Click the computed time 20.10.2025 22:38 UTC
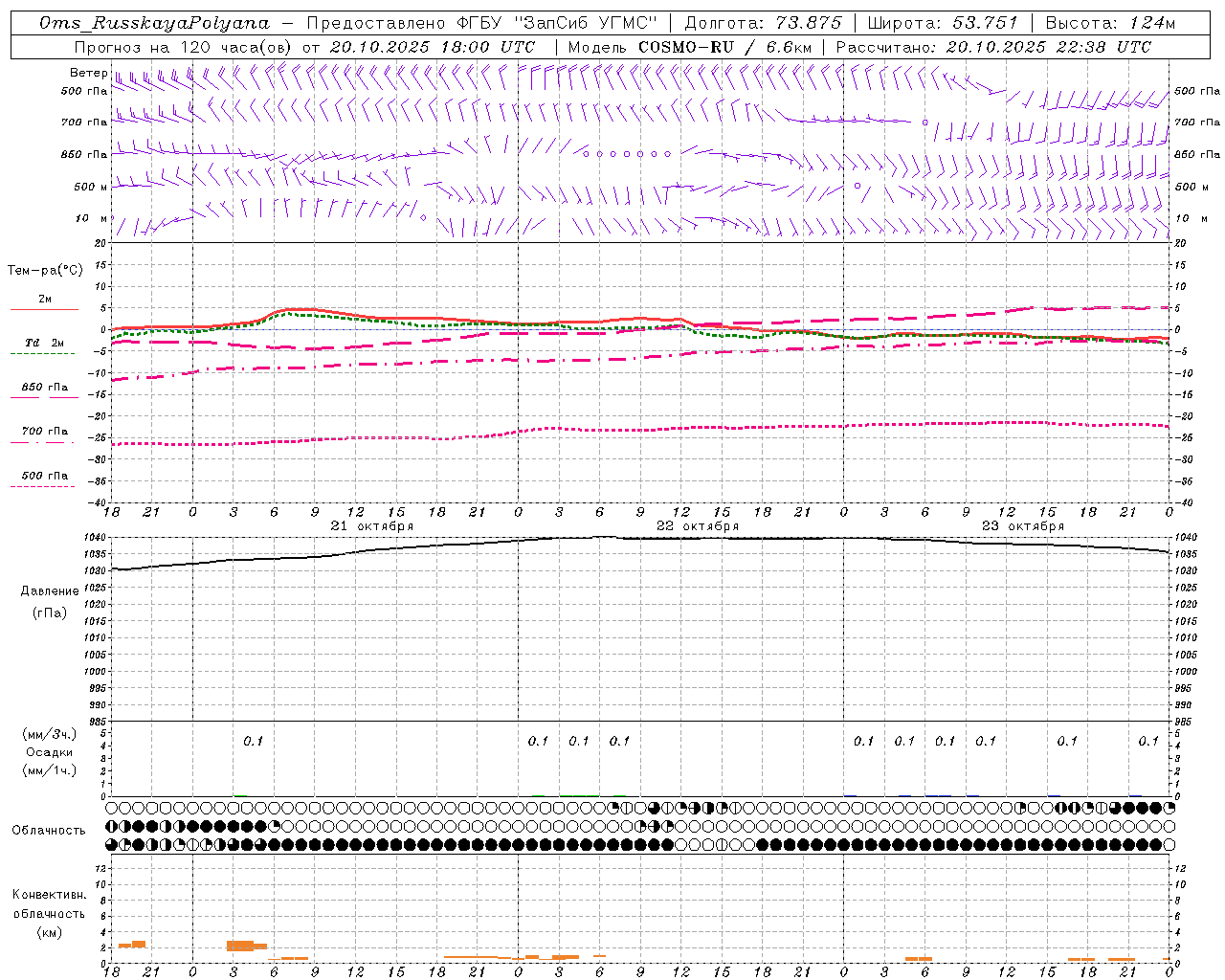 1048,47
